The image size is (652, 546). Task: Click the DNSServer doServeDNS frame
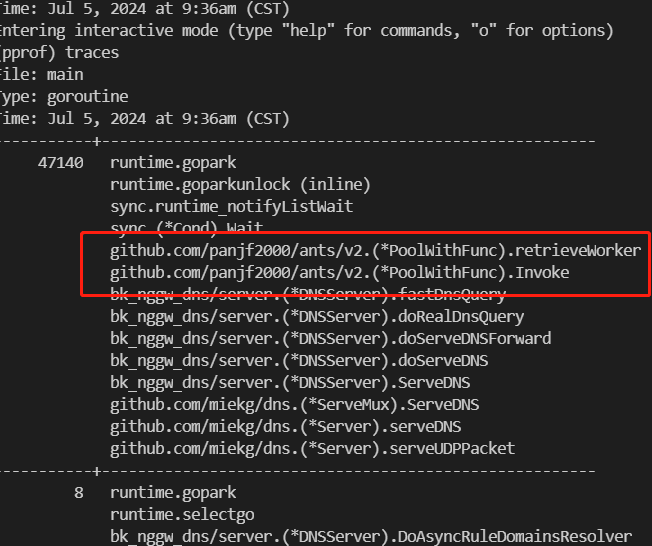[x=299, y=361]
